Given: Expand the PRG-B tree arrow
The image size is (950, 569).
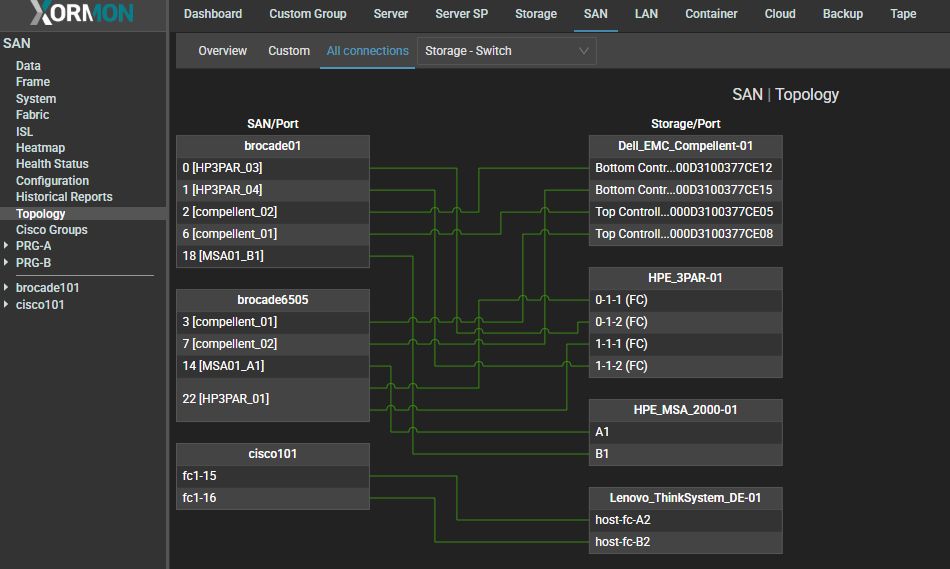Looking at the screenshot, I should click(x=7, y=263).
